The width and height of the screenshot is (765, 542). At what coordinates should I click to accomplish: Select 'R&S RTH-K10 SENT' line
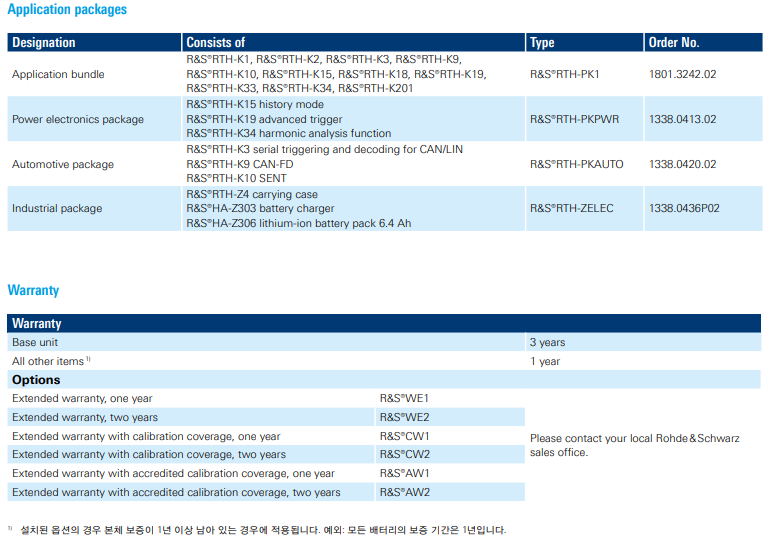click(236, 179)
